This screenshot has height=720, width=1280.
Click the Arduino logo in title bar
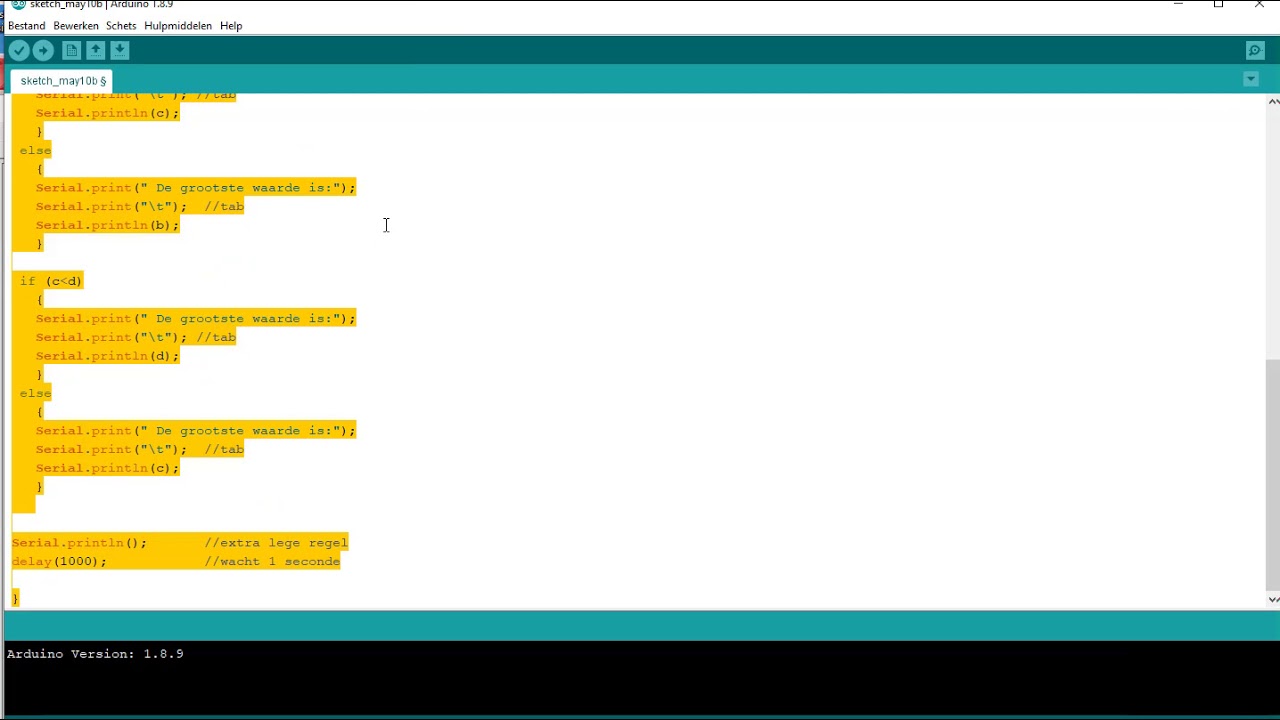click(x=18, y=4)
